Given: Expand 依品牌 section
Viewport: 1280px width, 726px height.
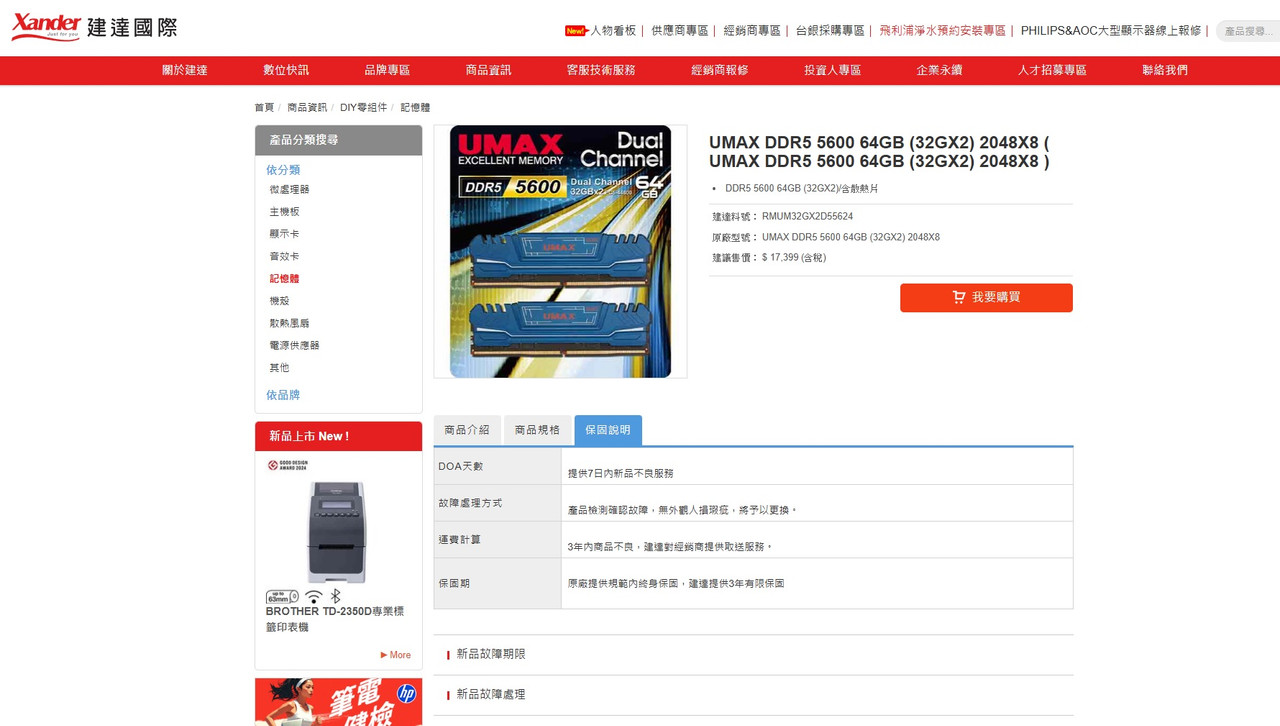Looking at the screenshot, I should (283, 395).
